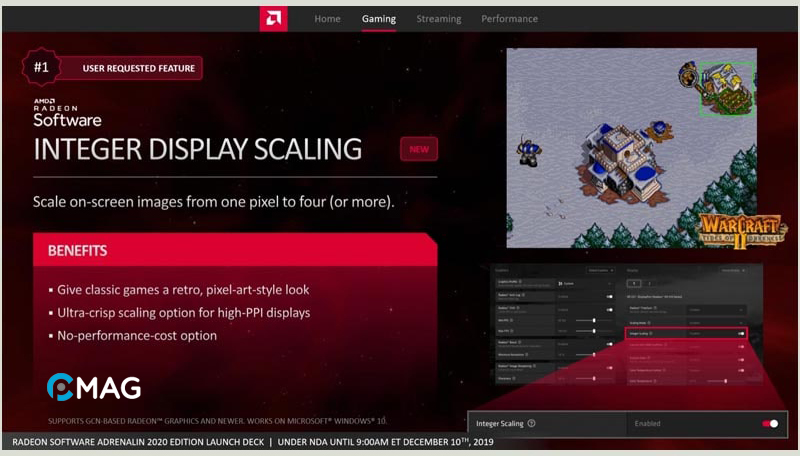The width and height of the screenshot is (800, 456).
Task: Open the Global Graphics dropdown
Action: [601, 270]
